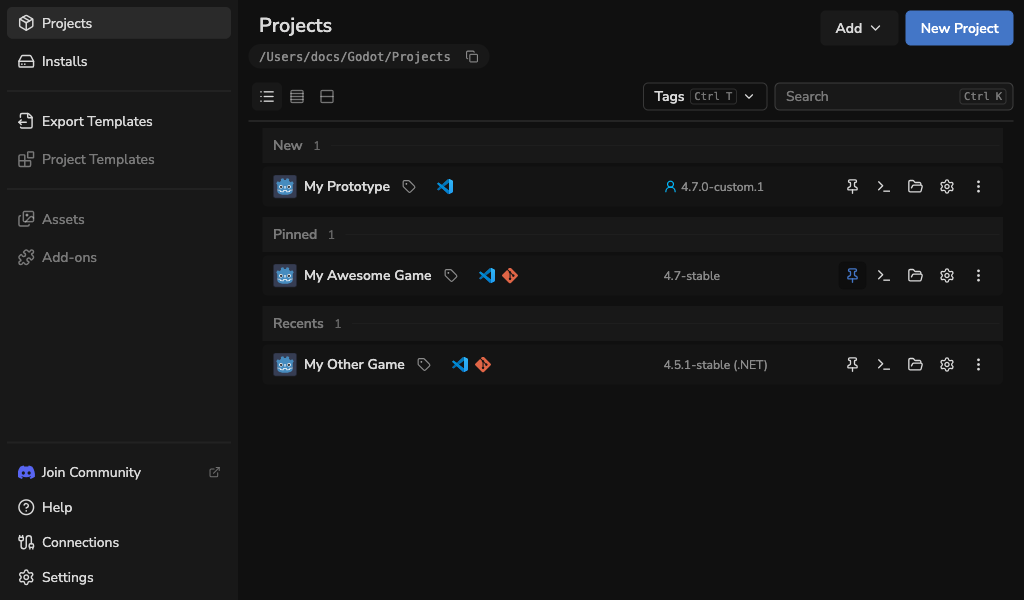This screenshot has width=1024, height=600.
Task: Switch to the list view layout
Action: 267,97
